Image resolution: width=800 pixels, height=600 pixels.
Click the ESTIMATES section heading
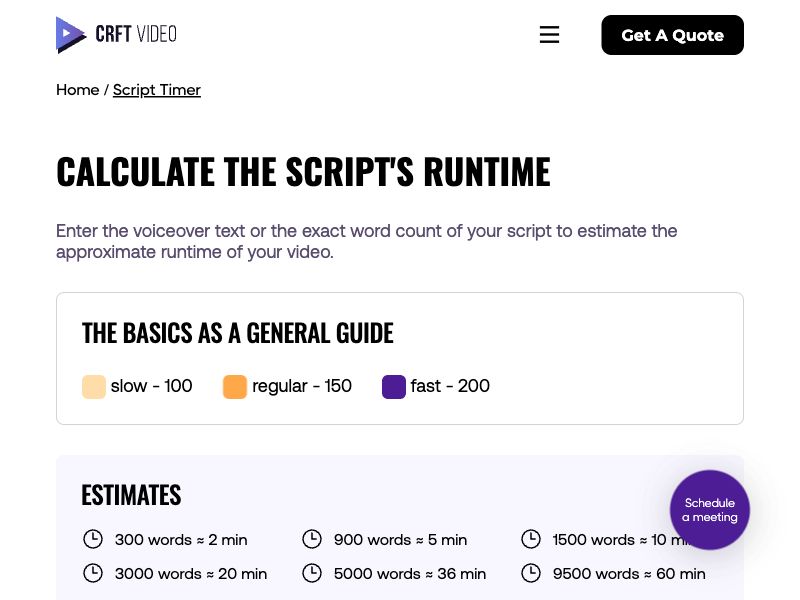pos(131,494)
